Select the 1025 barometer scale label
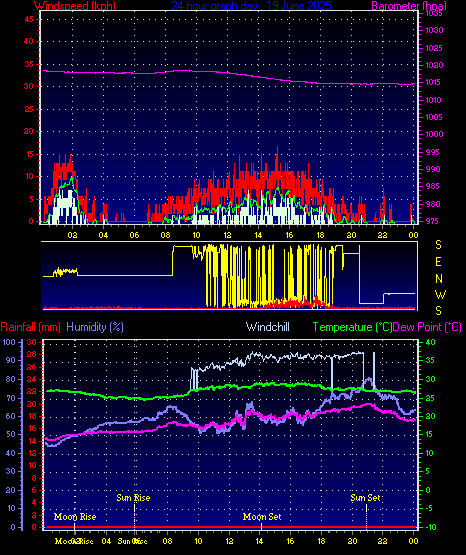466x555 pixels. [x=434, y=48]
